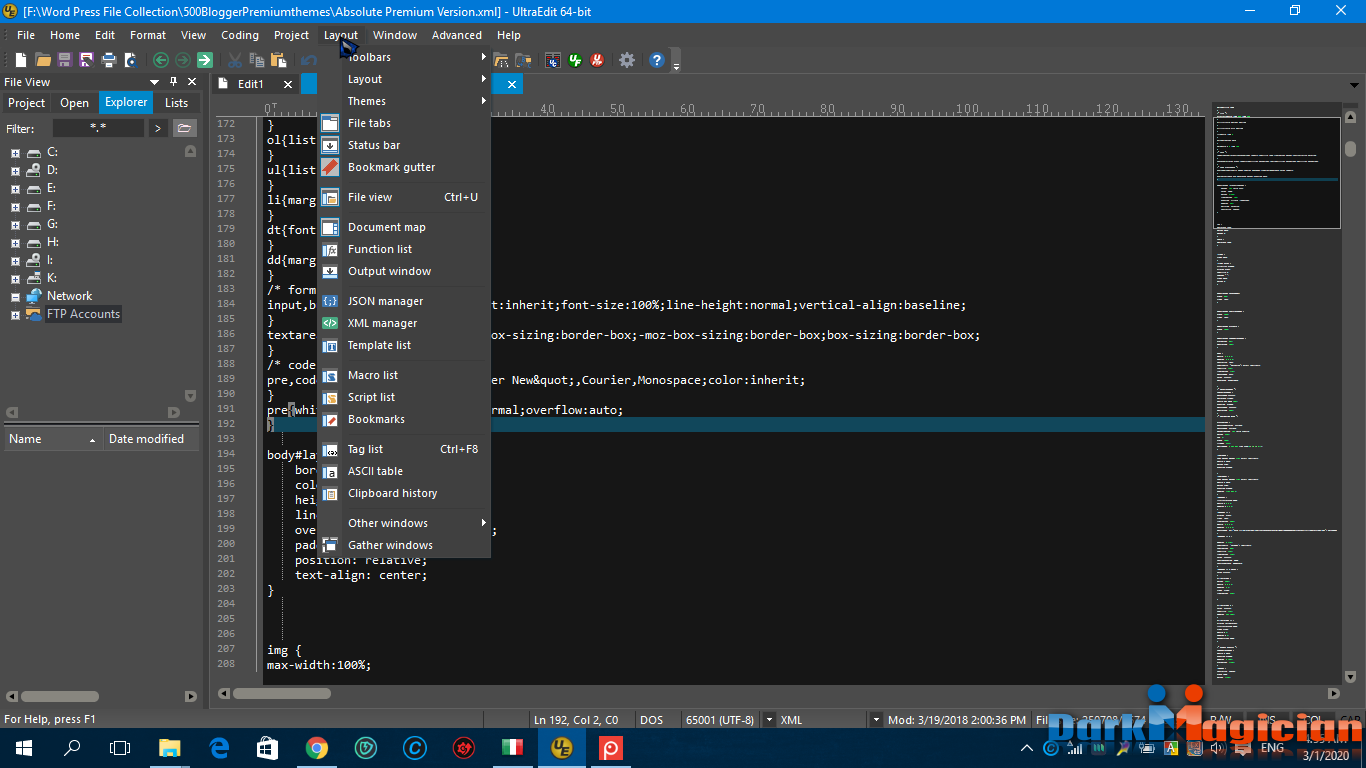Switch to the Project tab in File View
Viewport: 1366px width, 768px height.
[x=26, y=103]
